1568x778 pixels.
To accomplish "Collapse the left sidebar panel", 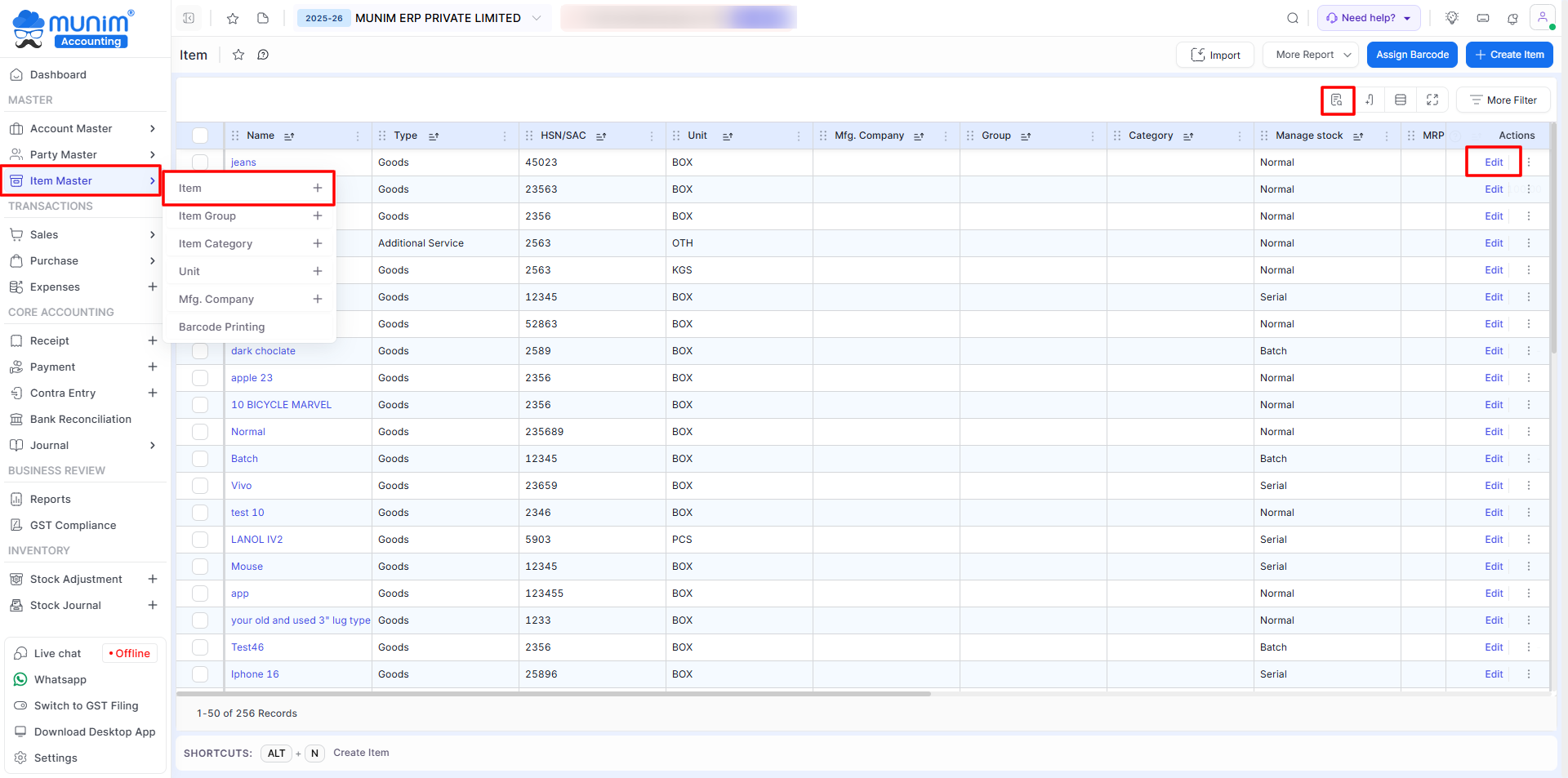I will click(x=189, y=18).
